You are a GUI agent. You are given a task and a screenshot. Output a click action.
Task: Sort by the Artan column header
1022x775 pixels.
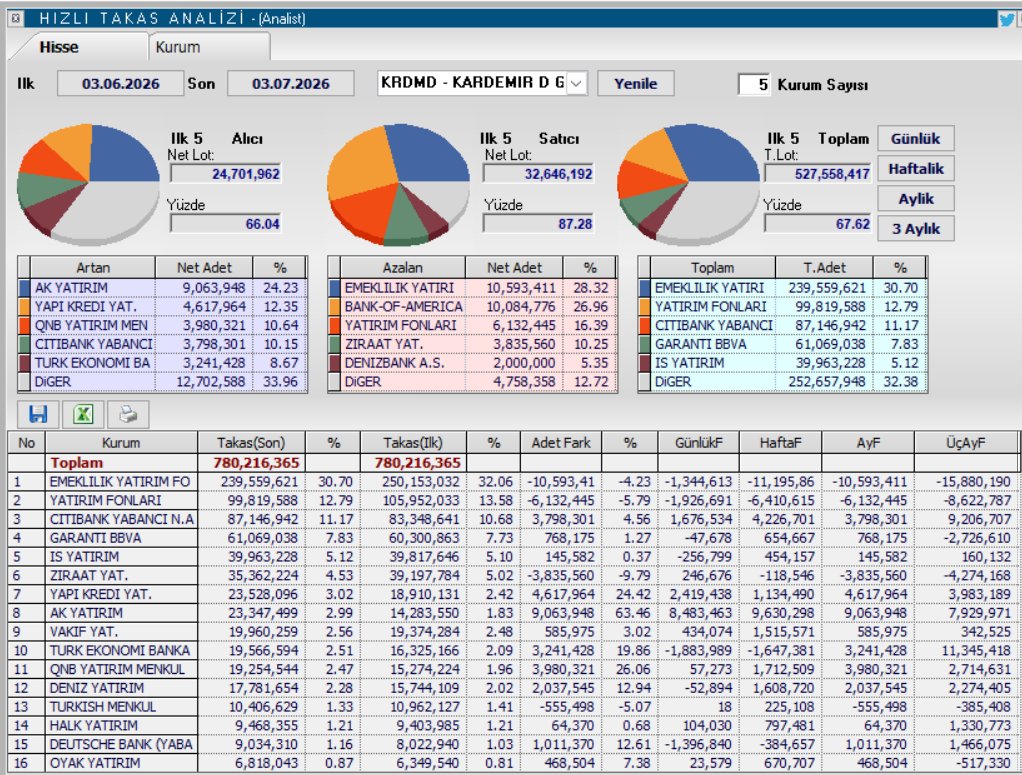[x=93, y=267]
